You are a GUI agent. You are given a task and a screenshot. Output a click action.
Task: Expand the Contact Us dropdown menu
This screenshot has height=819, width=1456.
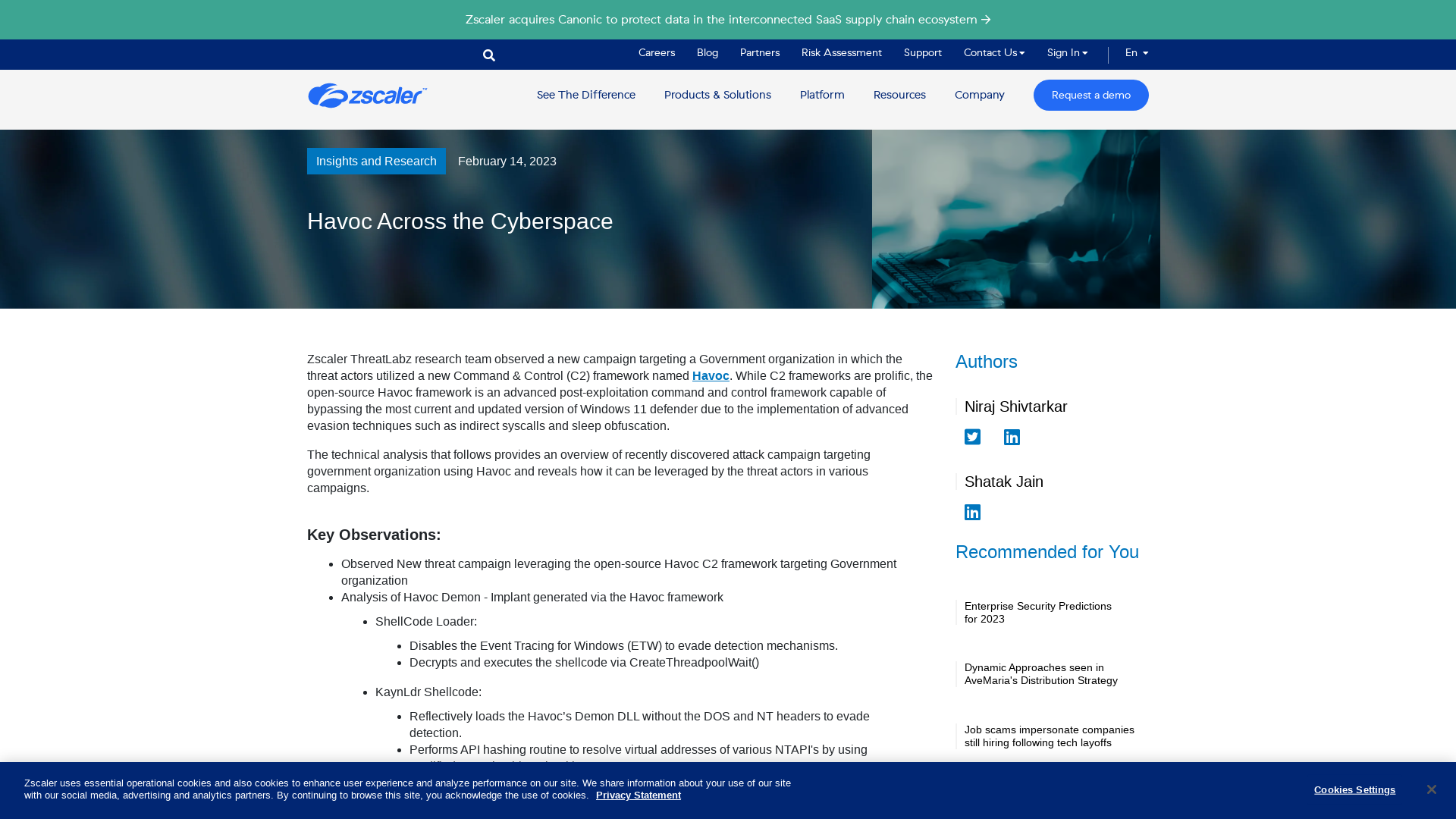[994, 53]
